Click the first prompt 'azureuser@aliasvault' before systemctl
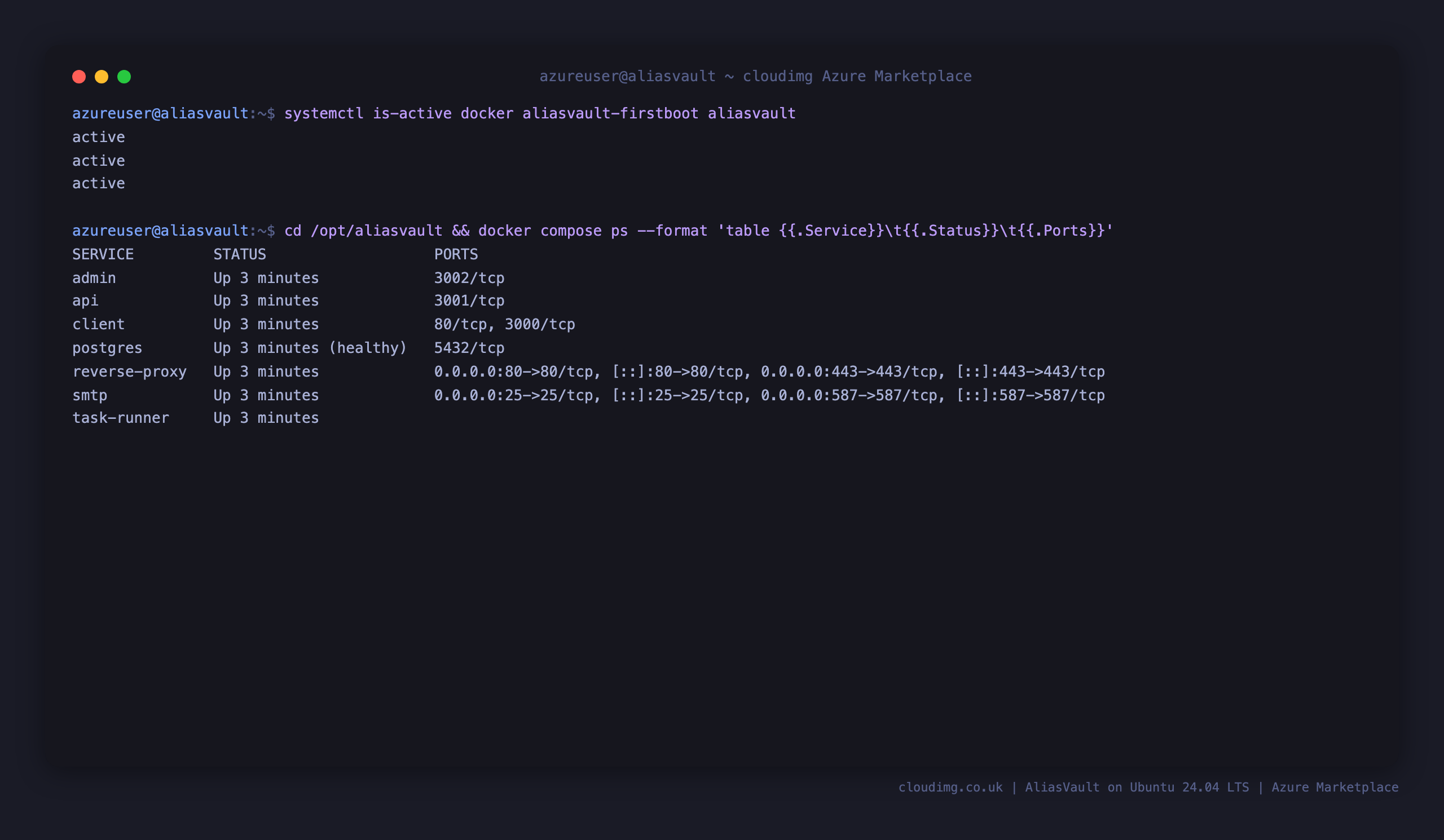The image size is (1444, 840). [160, 113]
